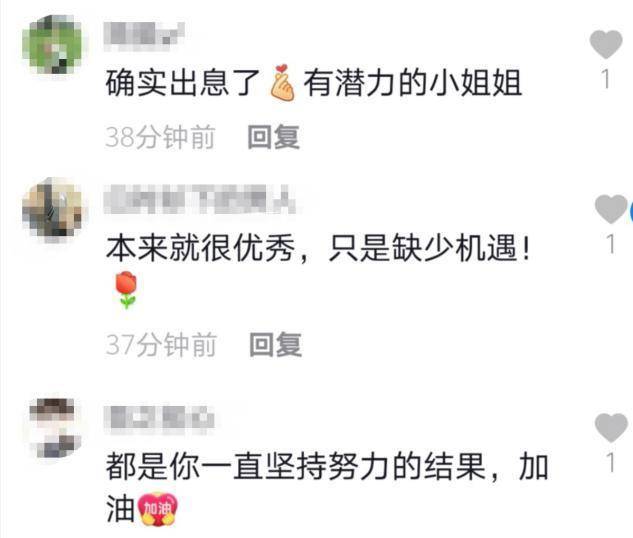Reply to the 37分钟前 comment
The width and height of the screenshot is (633, 538).
coord(275,344)
